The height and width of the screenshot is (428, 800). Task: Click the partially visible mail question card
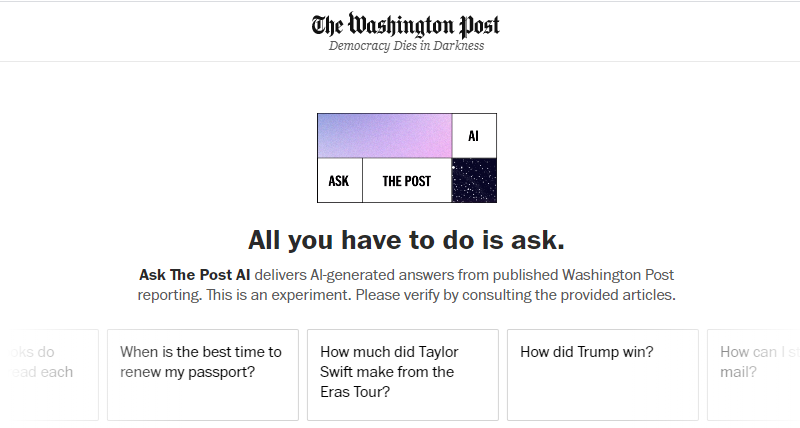point(755,375)
